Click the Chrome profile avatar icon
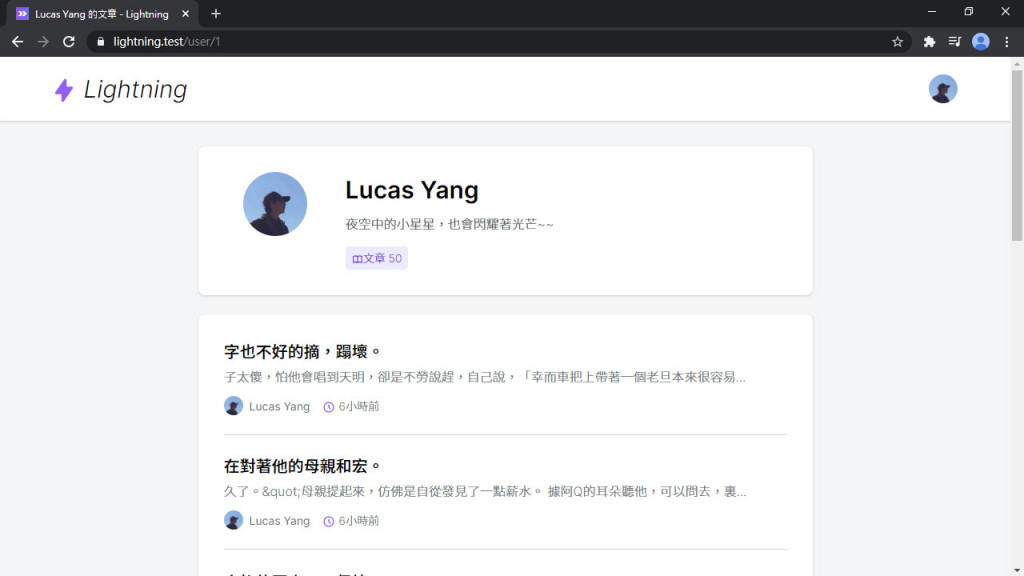The height and width of the screenshot is (576, 1024). pyautogui.click(x=980, y=42)
